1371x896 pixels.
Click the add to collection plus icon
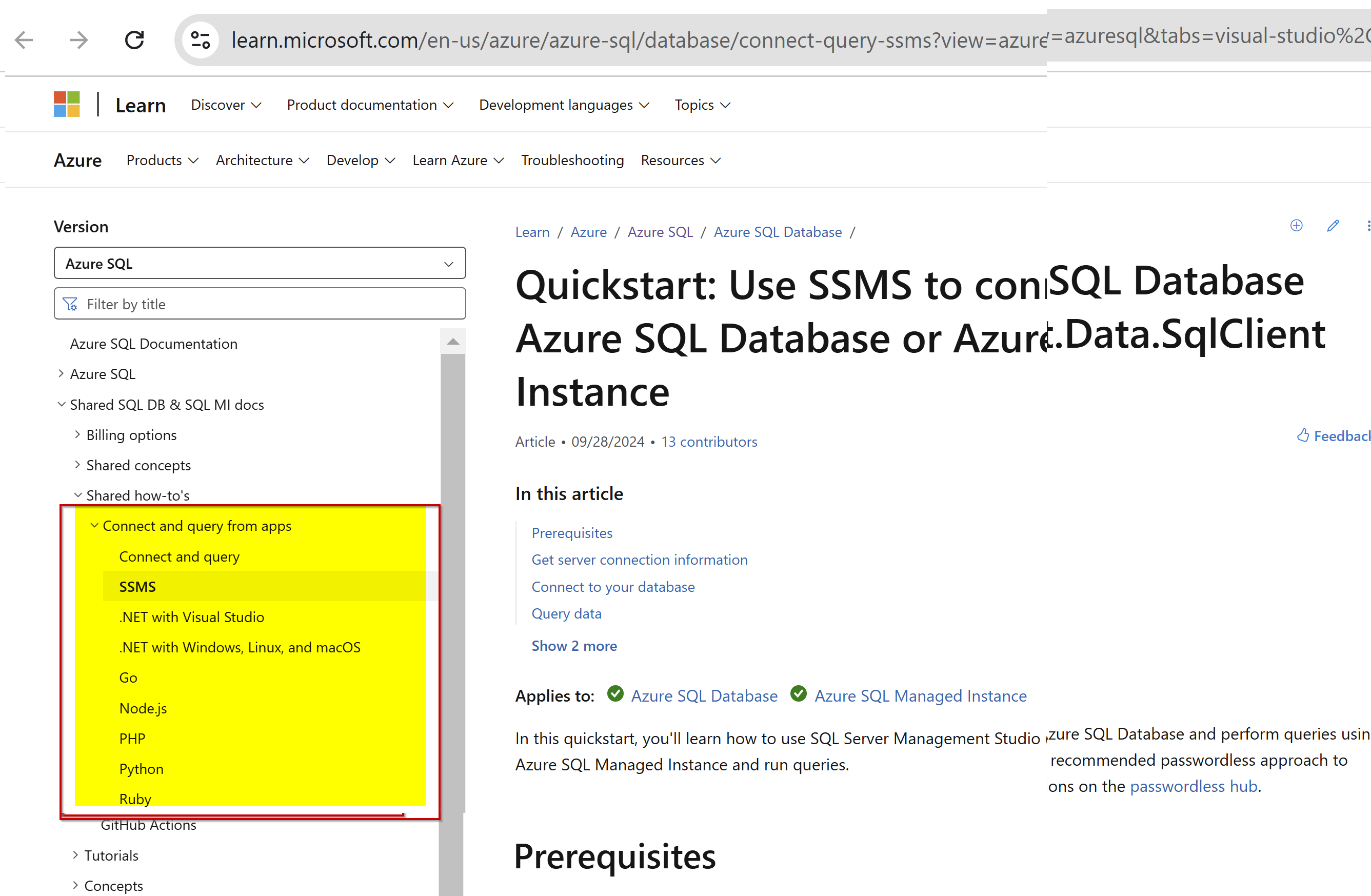pyautogui.click(x=1296, y=226)
